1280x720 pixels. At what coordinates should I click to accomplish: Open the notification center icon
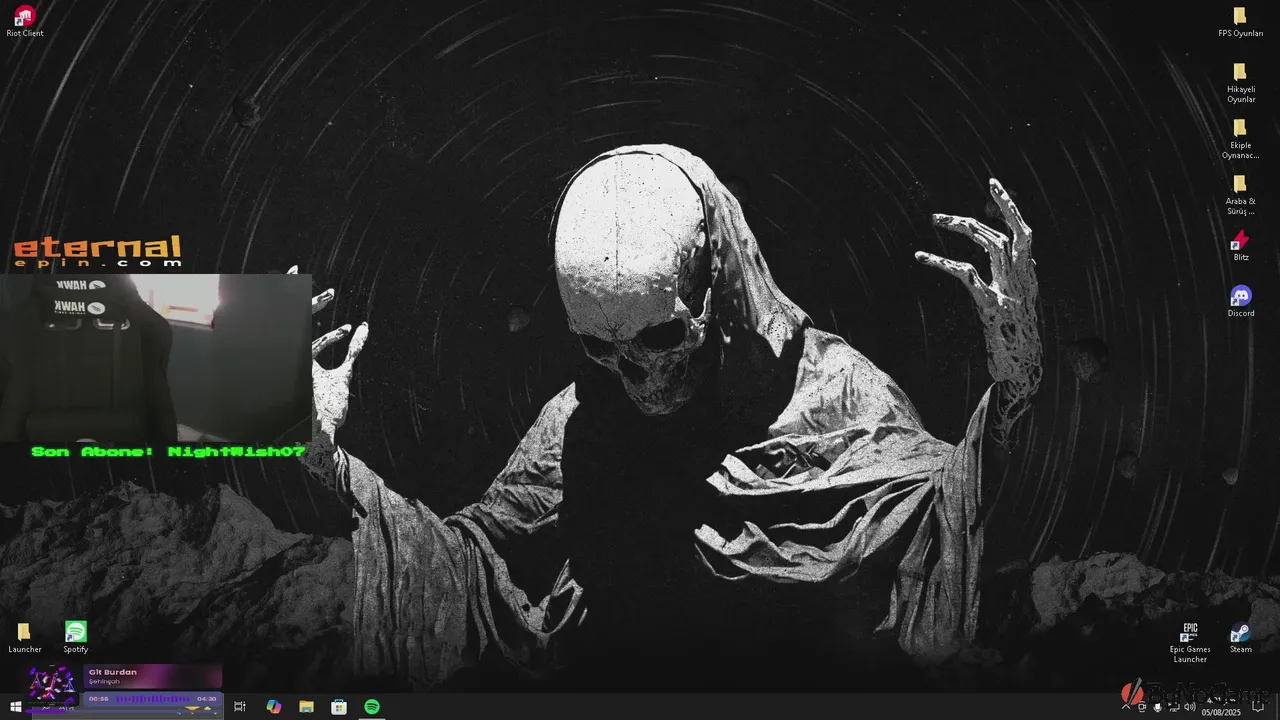[1258, 707]
